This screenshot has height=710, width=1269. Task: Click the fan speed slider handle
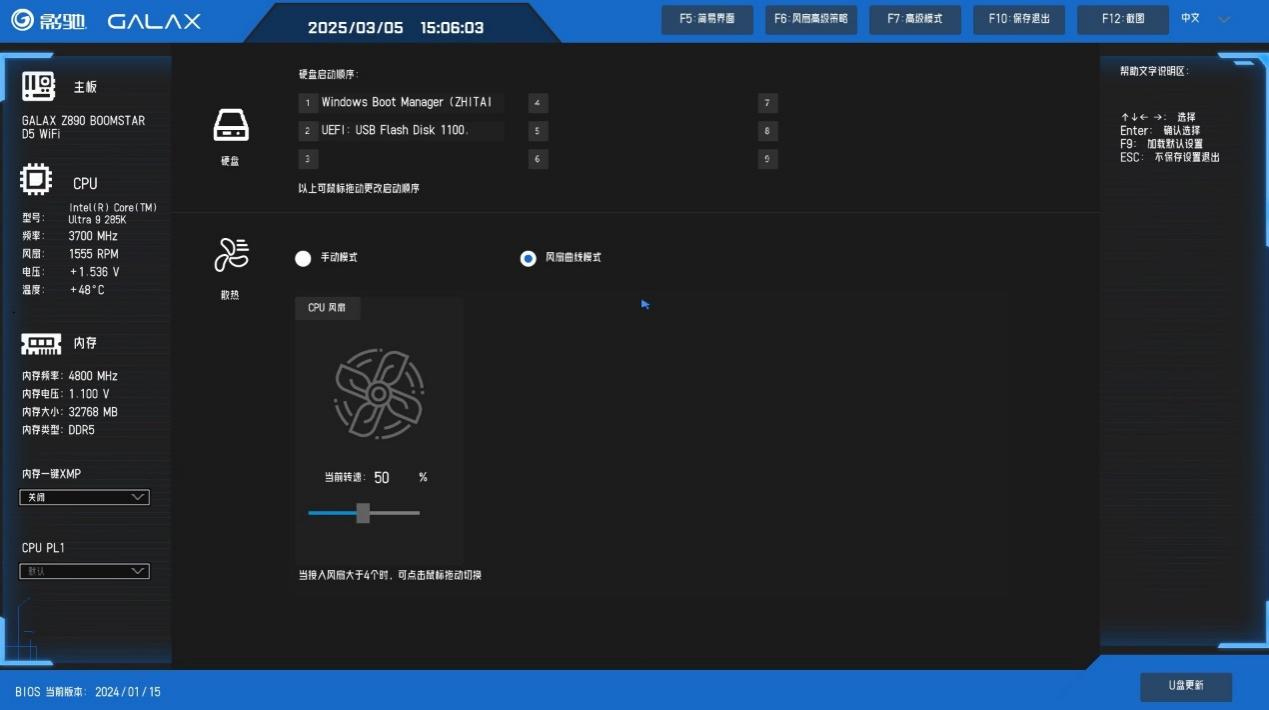click(x=363, y=513)
